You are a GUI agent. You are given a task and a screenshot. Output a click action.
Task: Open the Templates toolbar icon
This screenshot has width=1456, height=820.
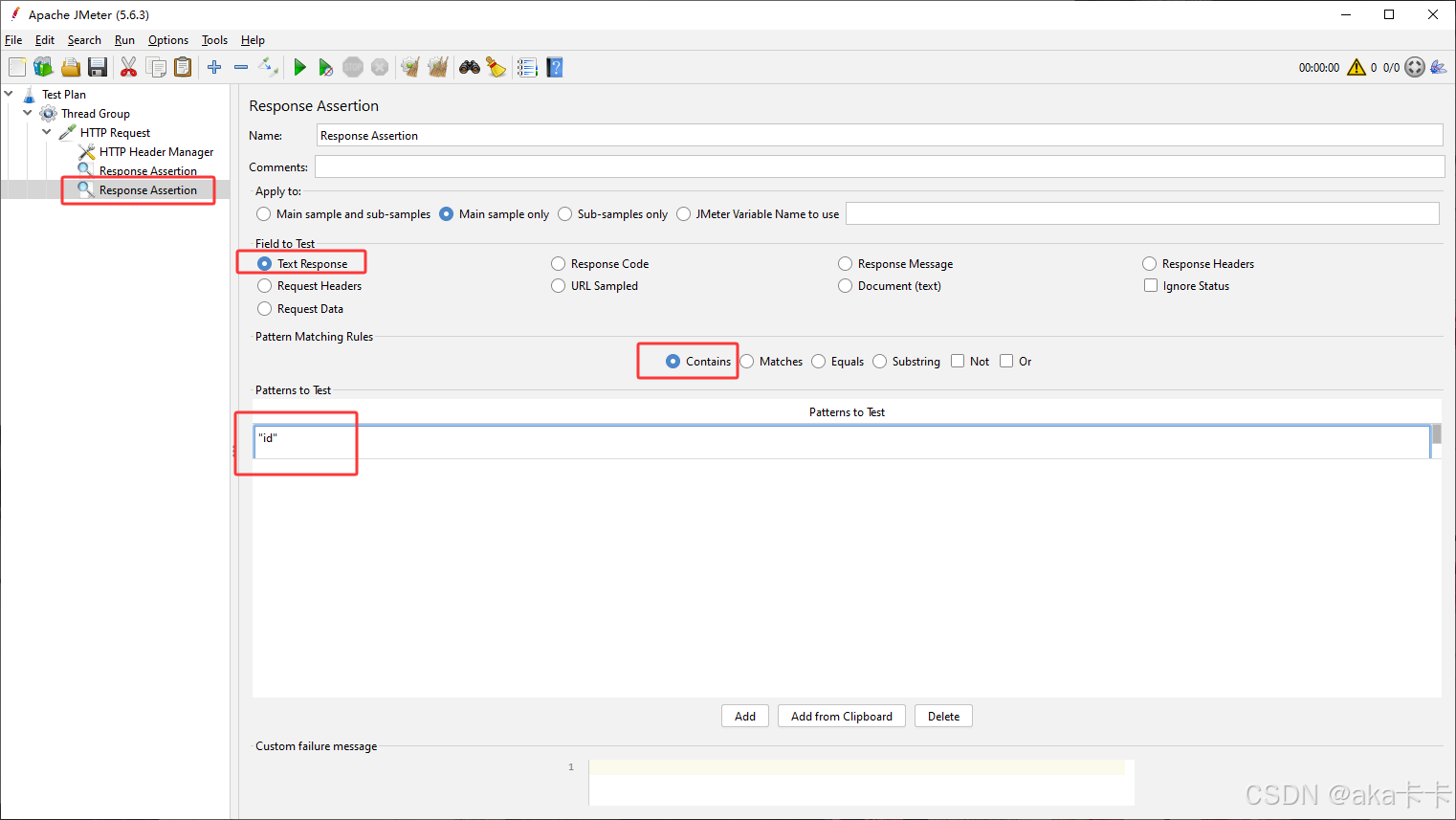(44, 67)
